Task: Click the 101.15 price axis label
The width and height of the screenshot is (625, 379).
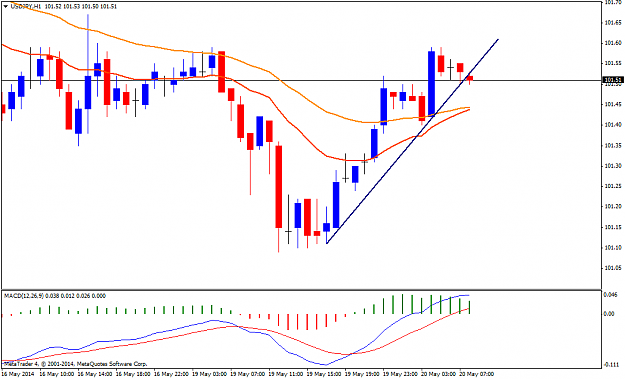Action: pos(613,227)
